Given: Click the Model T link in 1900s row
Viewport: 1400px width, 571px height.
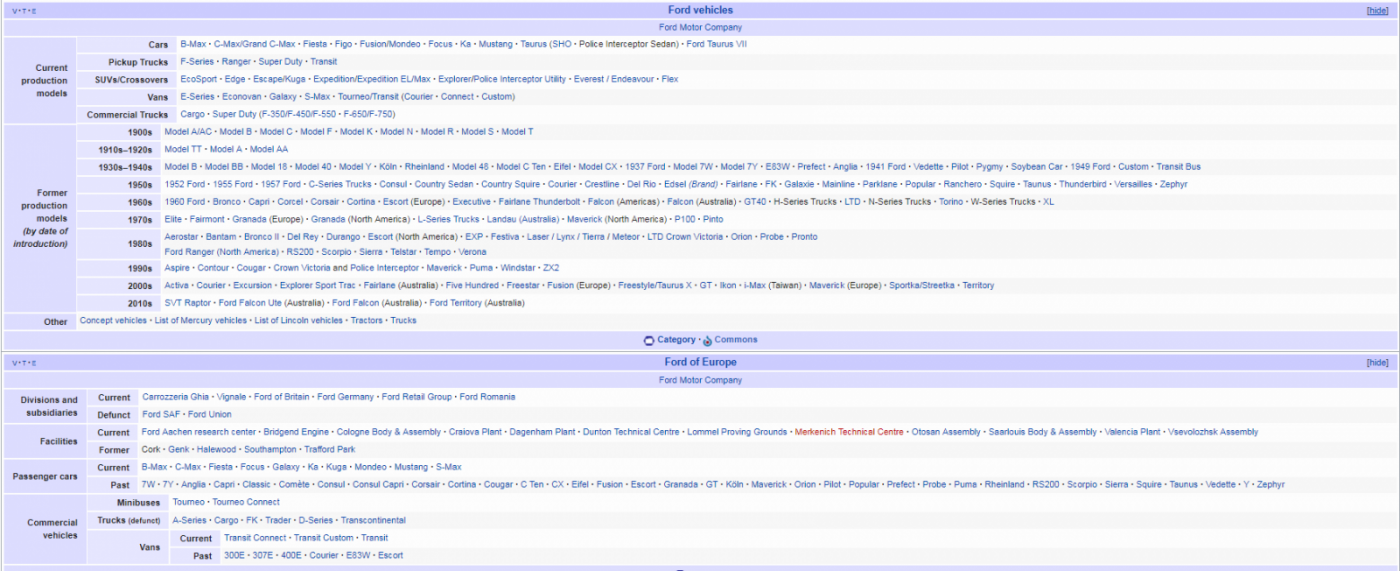Looking at the screenshot, I should click(x=517, y=132).
